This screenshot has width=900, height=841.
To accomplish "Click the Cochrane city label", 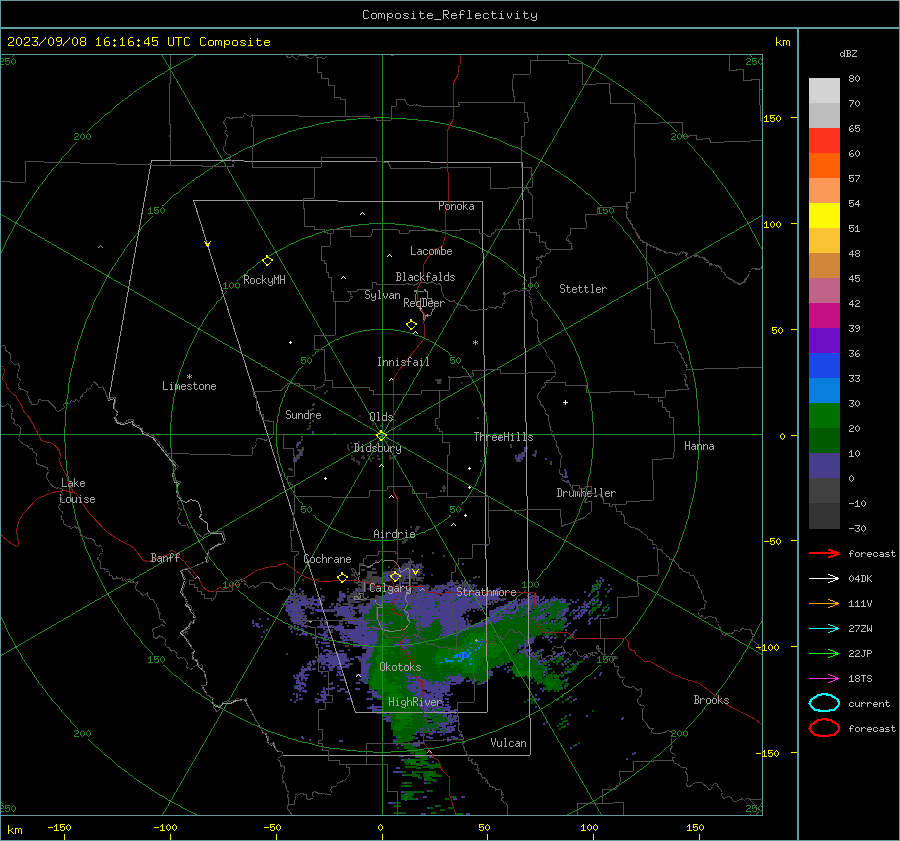I will [327, 559].
